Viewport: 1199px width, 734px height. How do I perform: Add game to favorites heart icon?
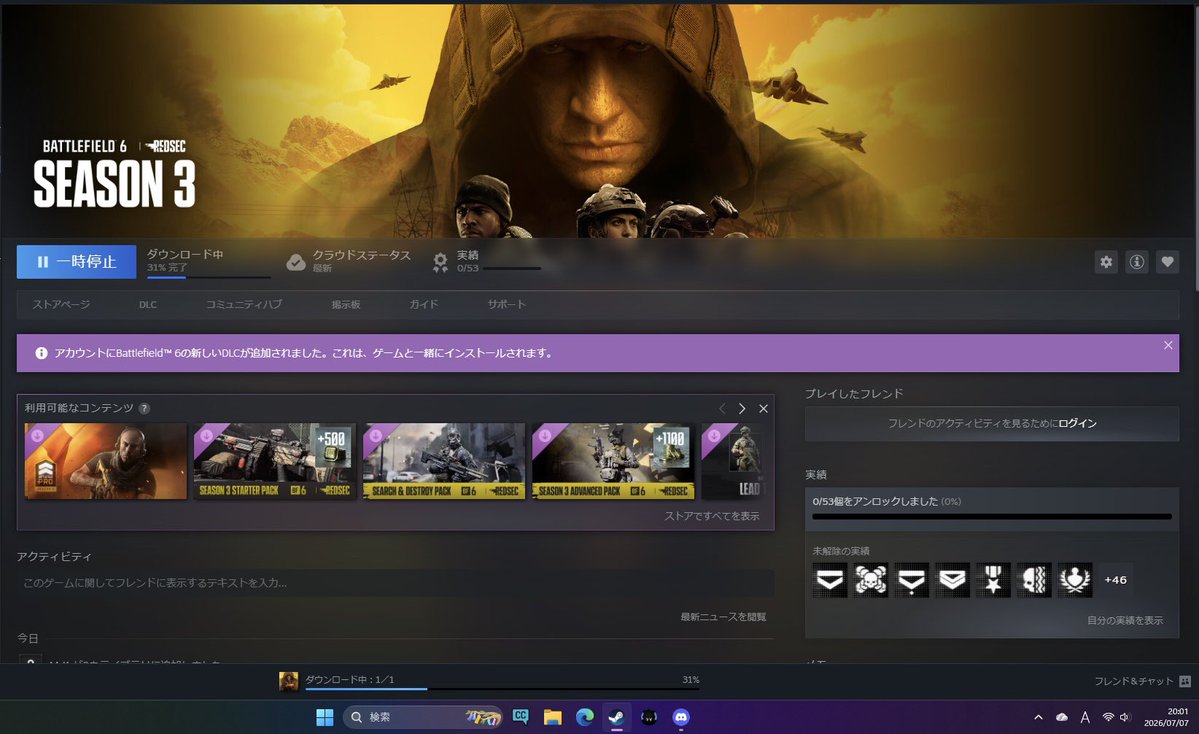[x=1168, y=262]
